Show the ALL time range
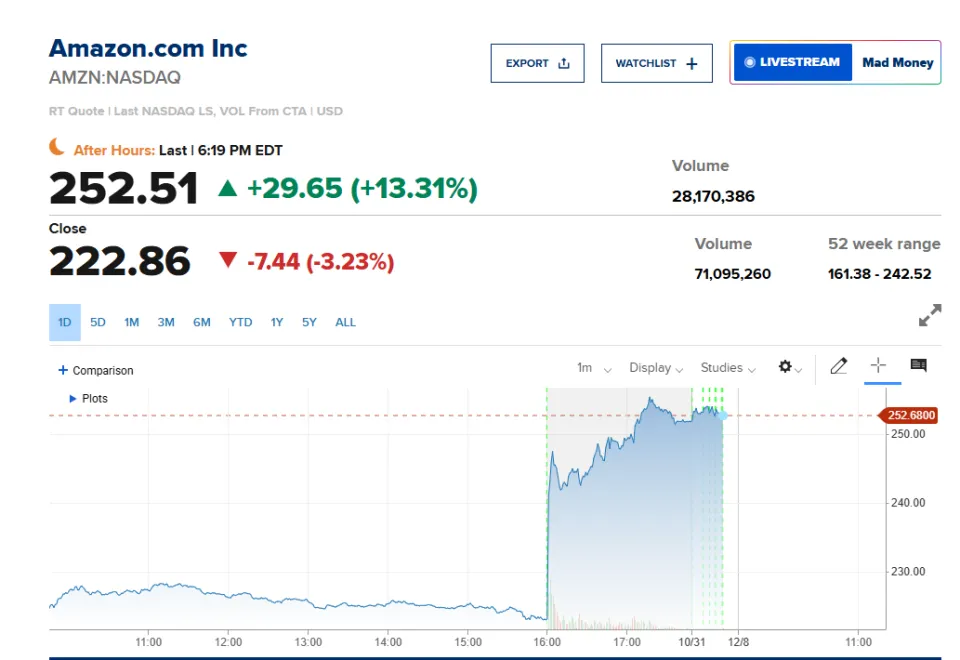 (x=345, y=322)
